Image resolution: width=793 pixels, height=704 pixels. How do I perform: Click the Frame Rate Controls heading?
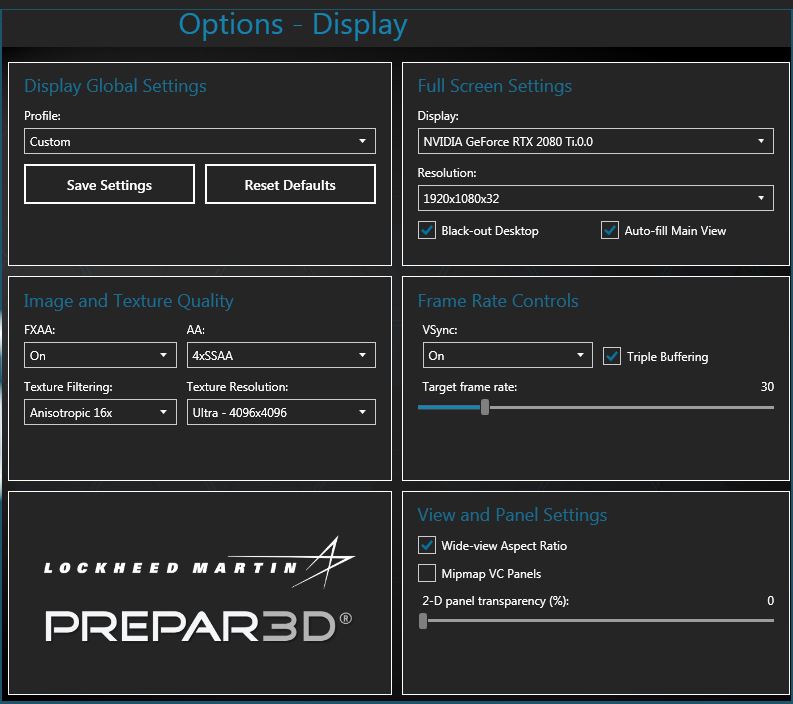click(x=498, y=301)
